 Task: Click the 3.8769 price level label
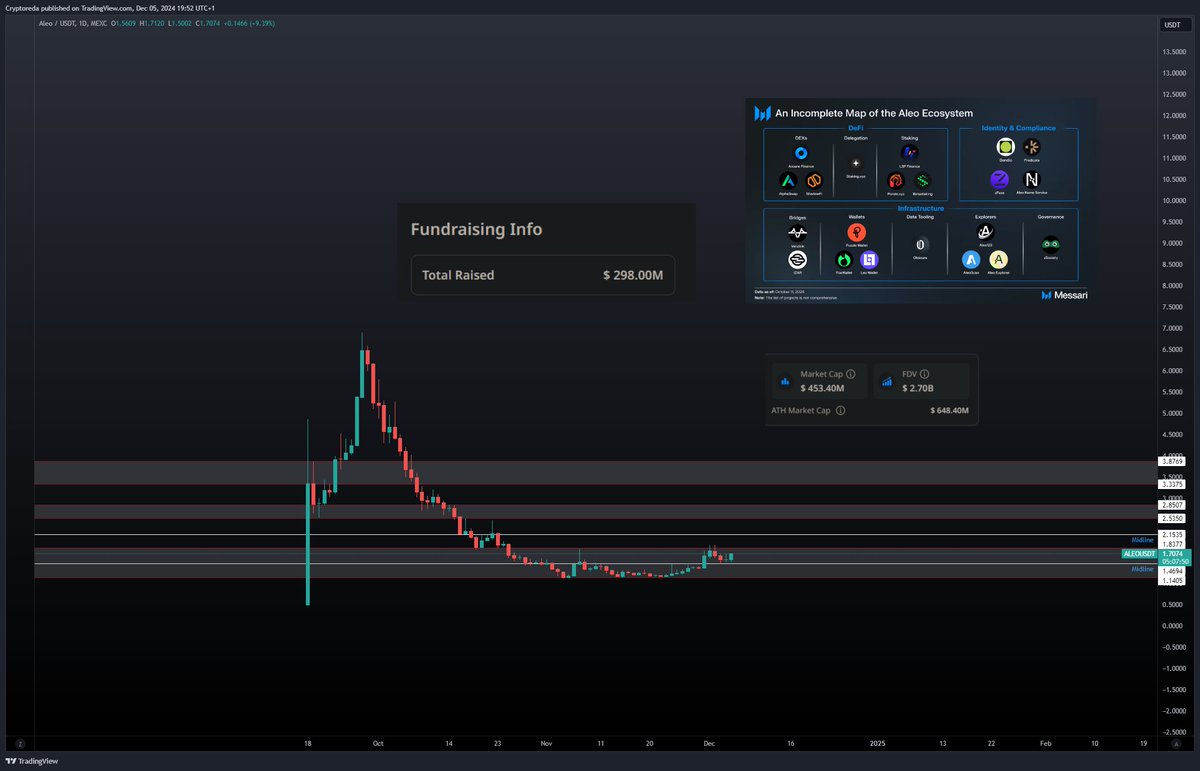1172,461
